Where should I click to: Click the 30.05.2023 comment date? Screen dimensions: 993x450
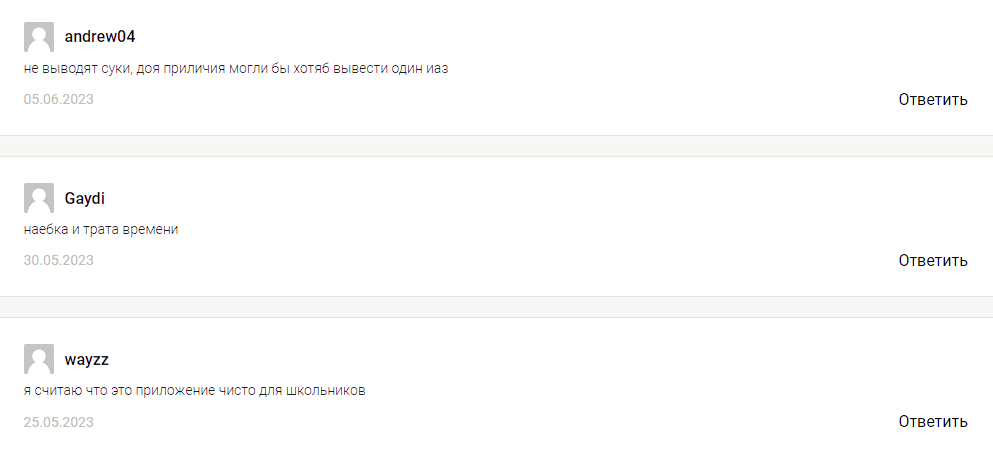click(58, 261)
